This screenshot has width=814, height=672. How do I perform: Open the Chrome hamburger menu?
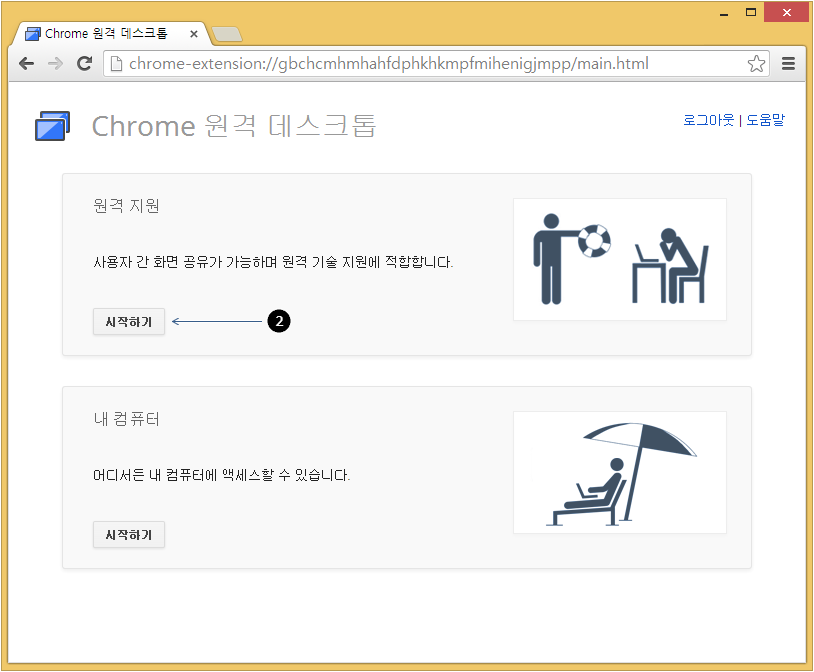pyautogui.click(x=788, y=64)
